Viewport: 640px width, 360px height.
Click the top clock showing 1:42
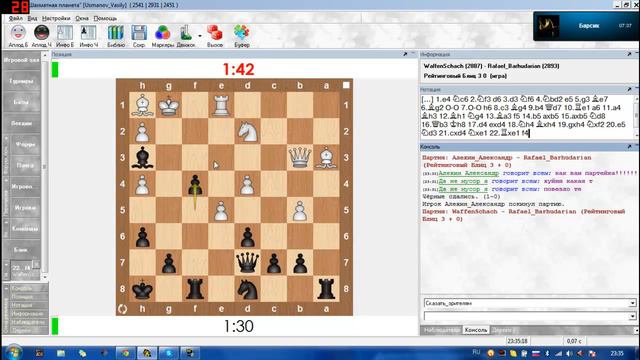[238, 69]
